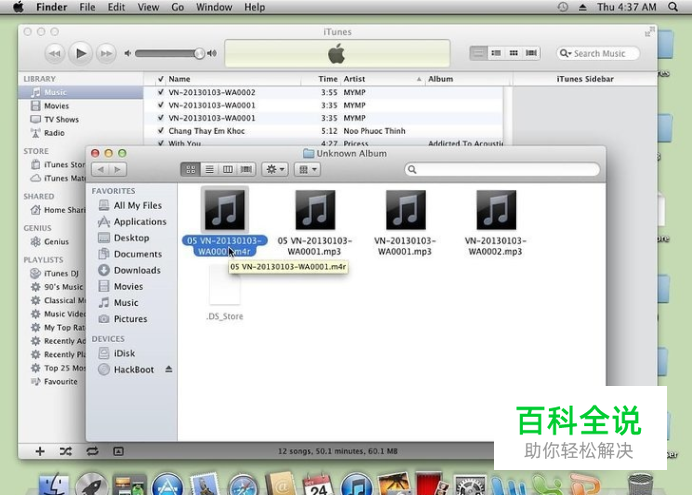Select 05 VN-20130103-WA0001.mp3 file

tap(315, 223)
